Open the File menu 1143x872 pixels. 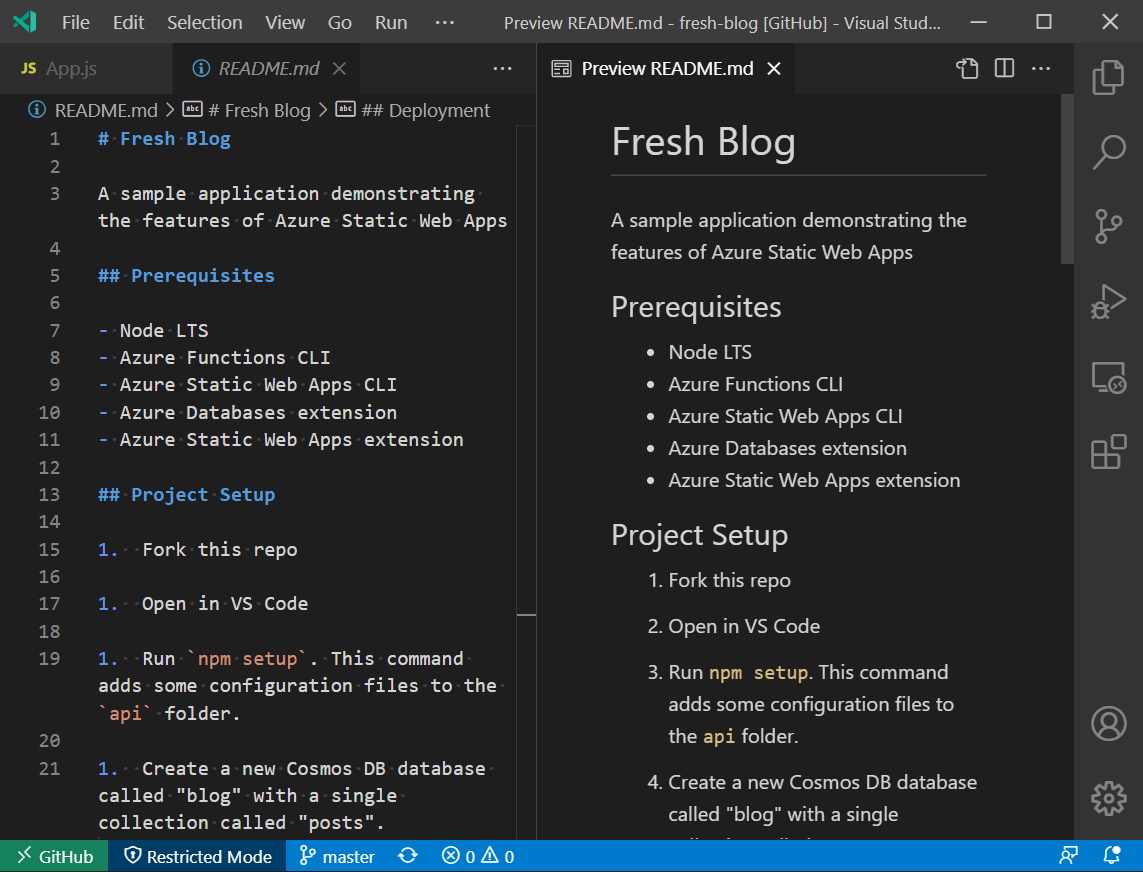76,23
